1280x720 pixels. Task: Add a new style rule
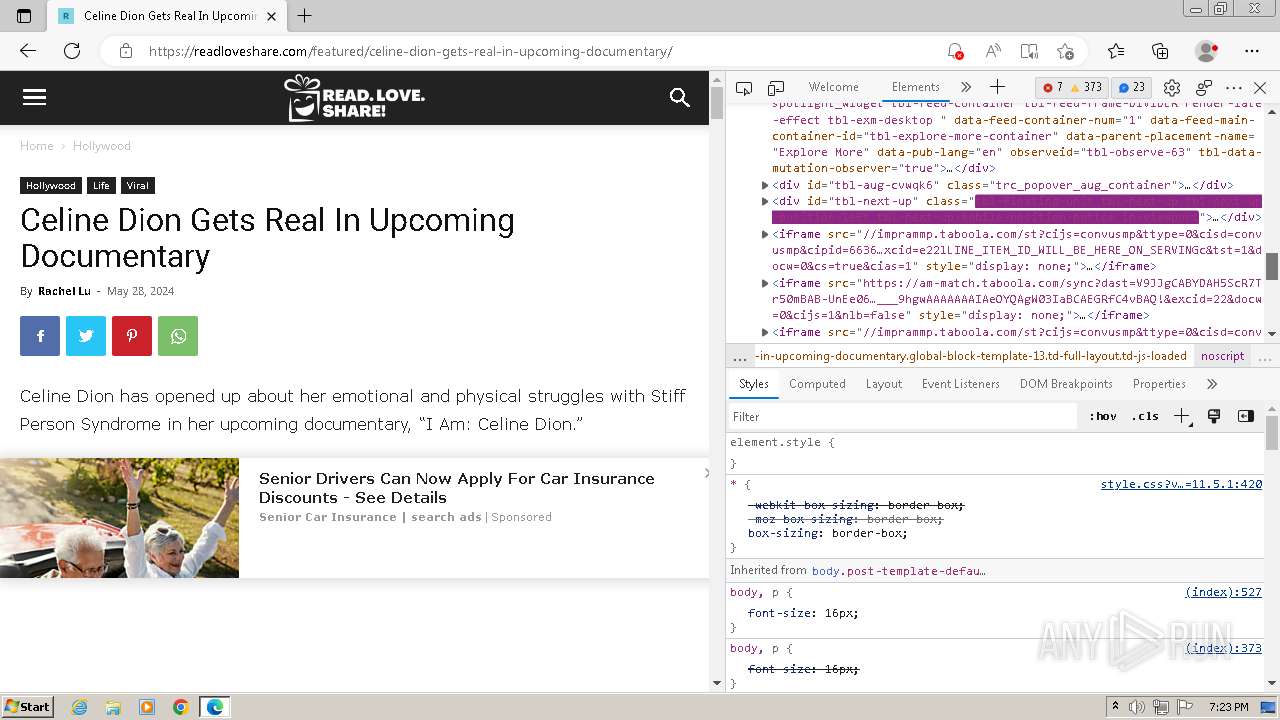coord(1182,417)
